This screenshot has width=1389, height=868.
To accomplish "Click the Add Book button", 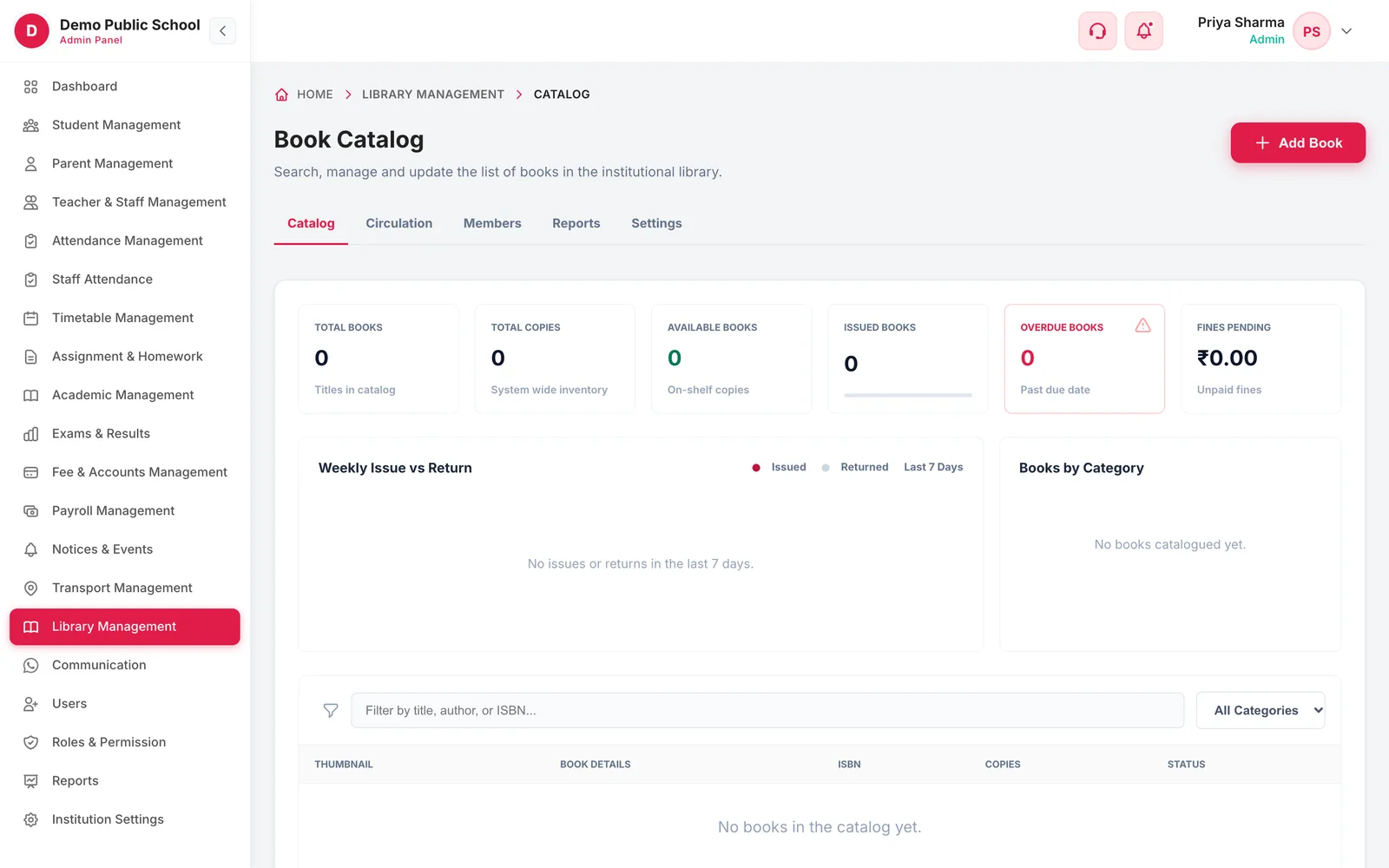I will coord(1298,142).
